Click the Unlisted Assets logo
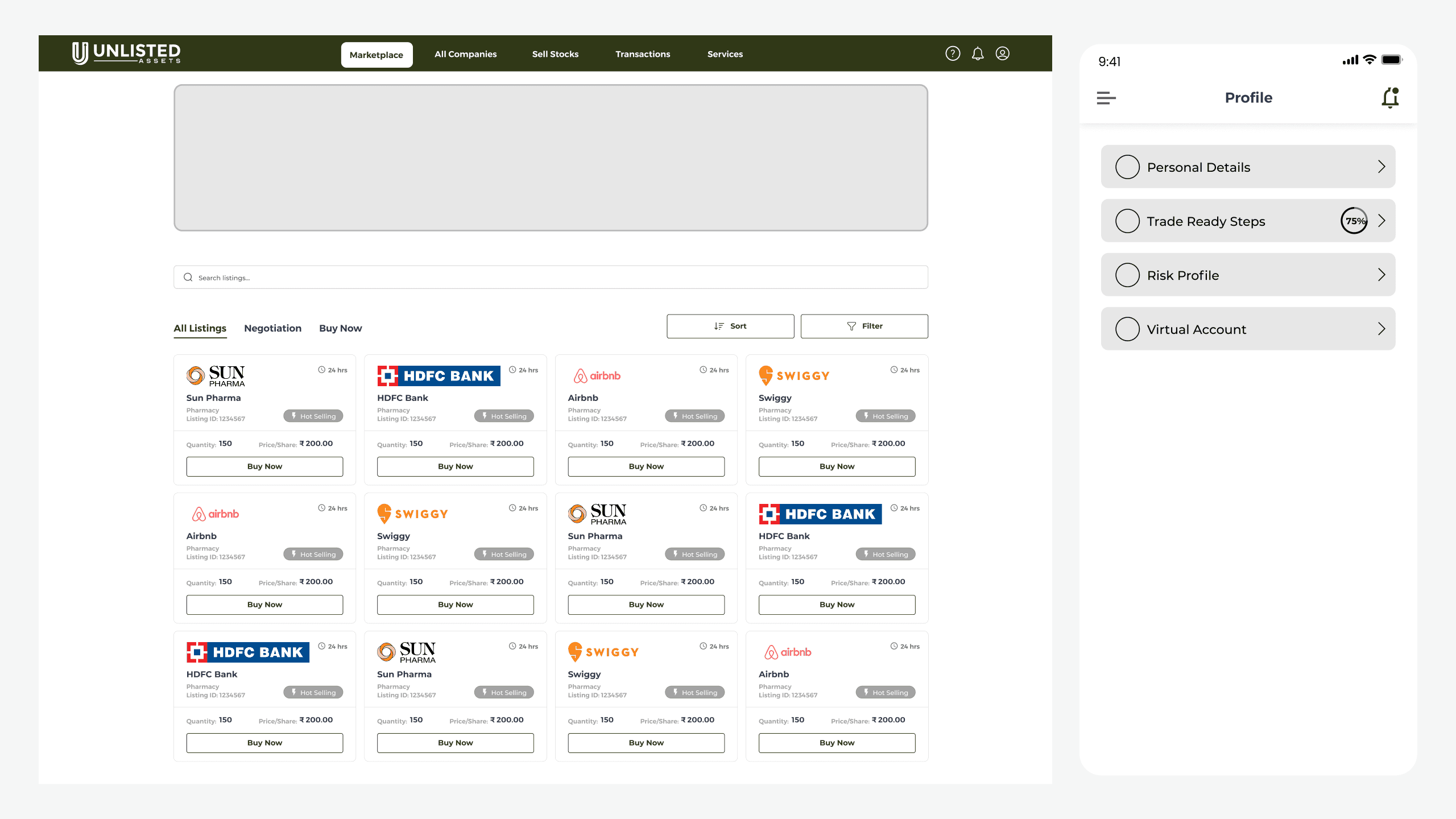 [126, 53]
